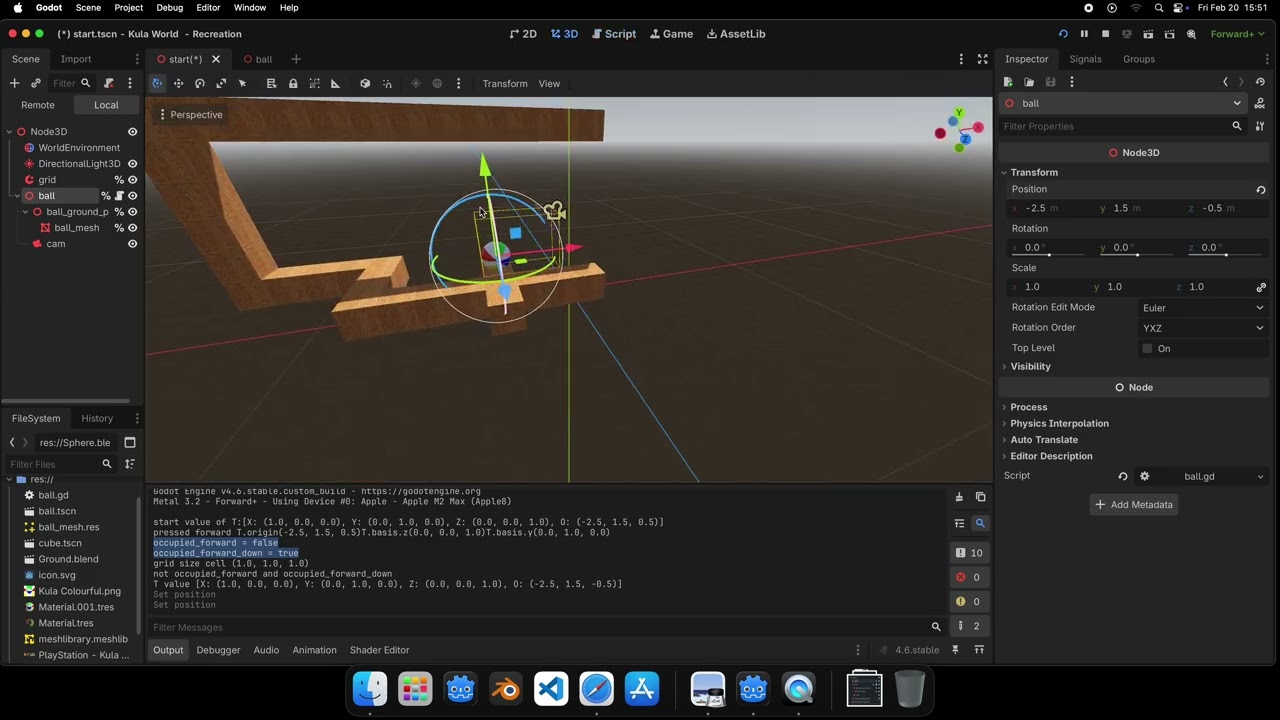
Task: Click the Add Metadata button
Action: (x=1134, y=505)
